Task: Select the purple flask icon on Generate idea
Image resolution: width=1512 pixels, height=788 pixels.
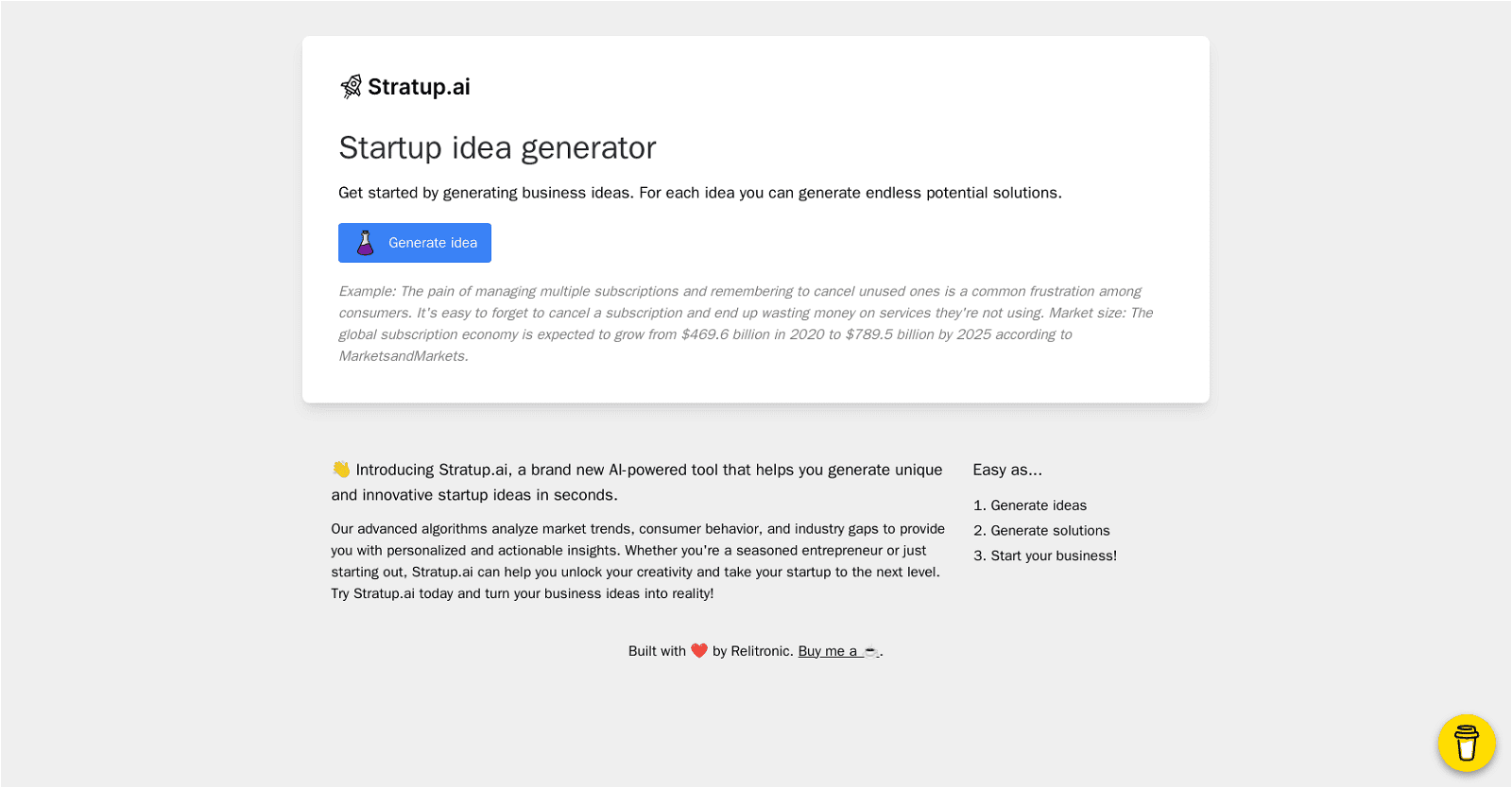Action: coord(367,242)
